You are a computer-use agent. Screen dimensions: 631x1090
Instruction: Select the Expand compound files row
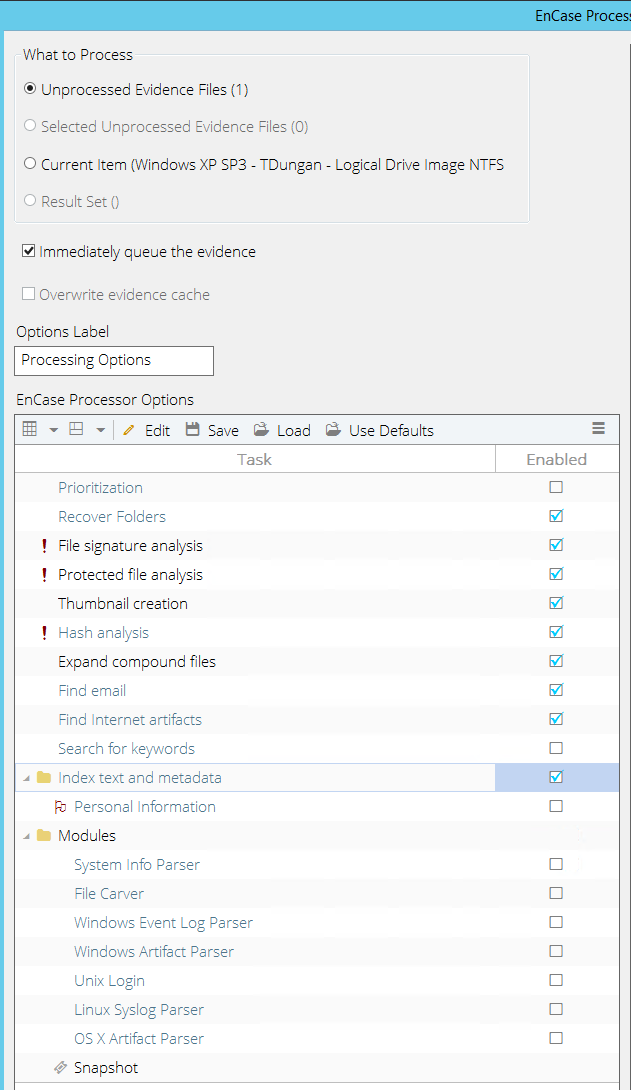(x=317, y=662)
